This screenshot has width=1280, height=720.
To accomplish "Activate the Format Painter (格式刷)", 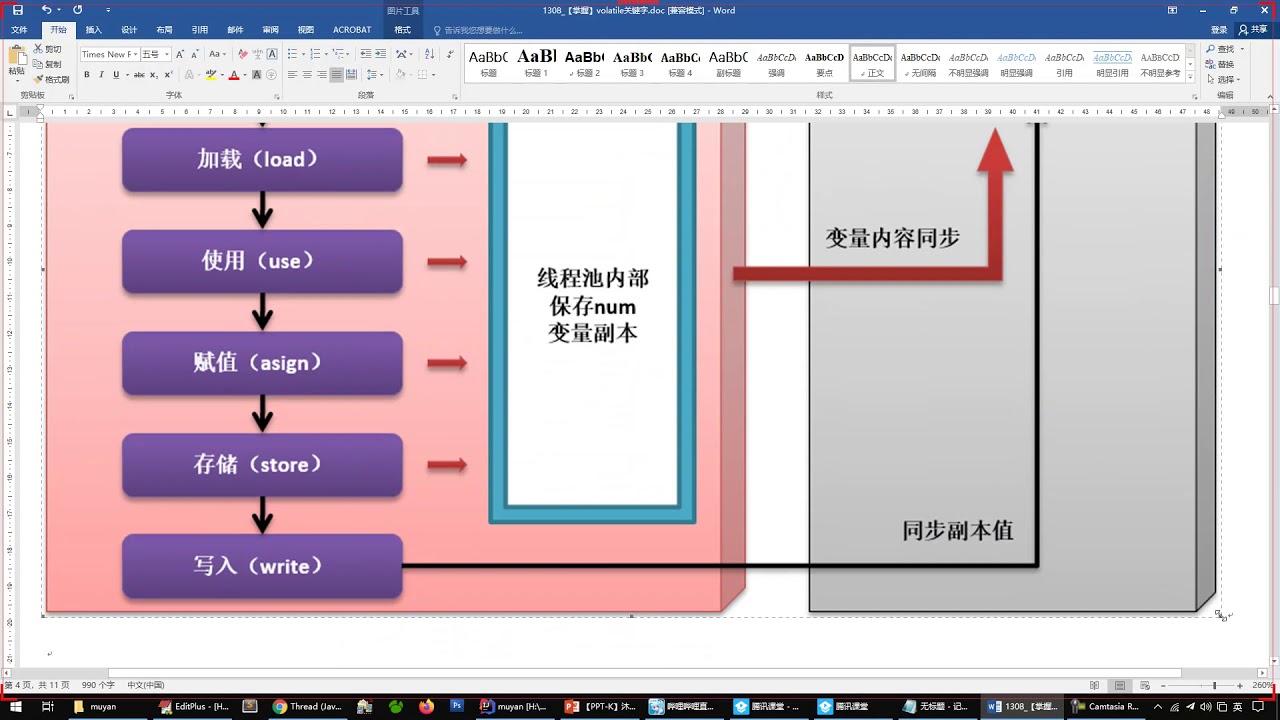I will (51, 79).
